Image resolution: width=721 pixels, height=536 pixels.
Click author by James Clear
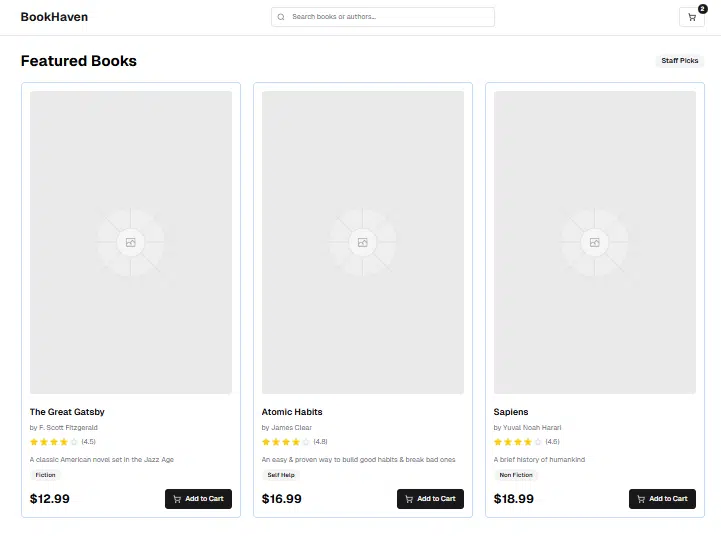pyautogui.click(x=286, y=428)
